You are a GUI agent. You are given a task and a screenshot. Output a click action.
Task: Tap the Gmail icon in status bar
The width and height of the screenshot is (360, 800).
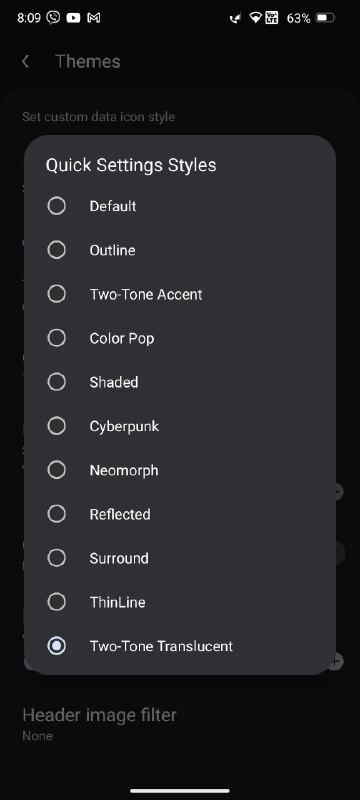click(x=93, y=18)
